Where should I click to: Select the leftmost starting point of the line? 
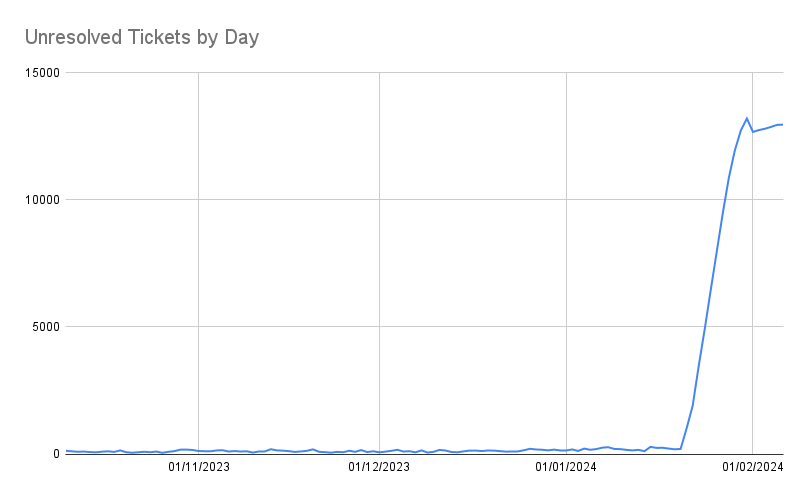pos(66,451)
